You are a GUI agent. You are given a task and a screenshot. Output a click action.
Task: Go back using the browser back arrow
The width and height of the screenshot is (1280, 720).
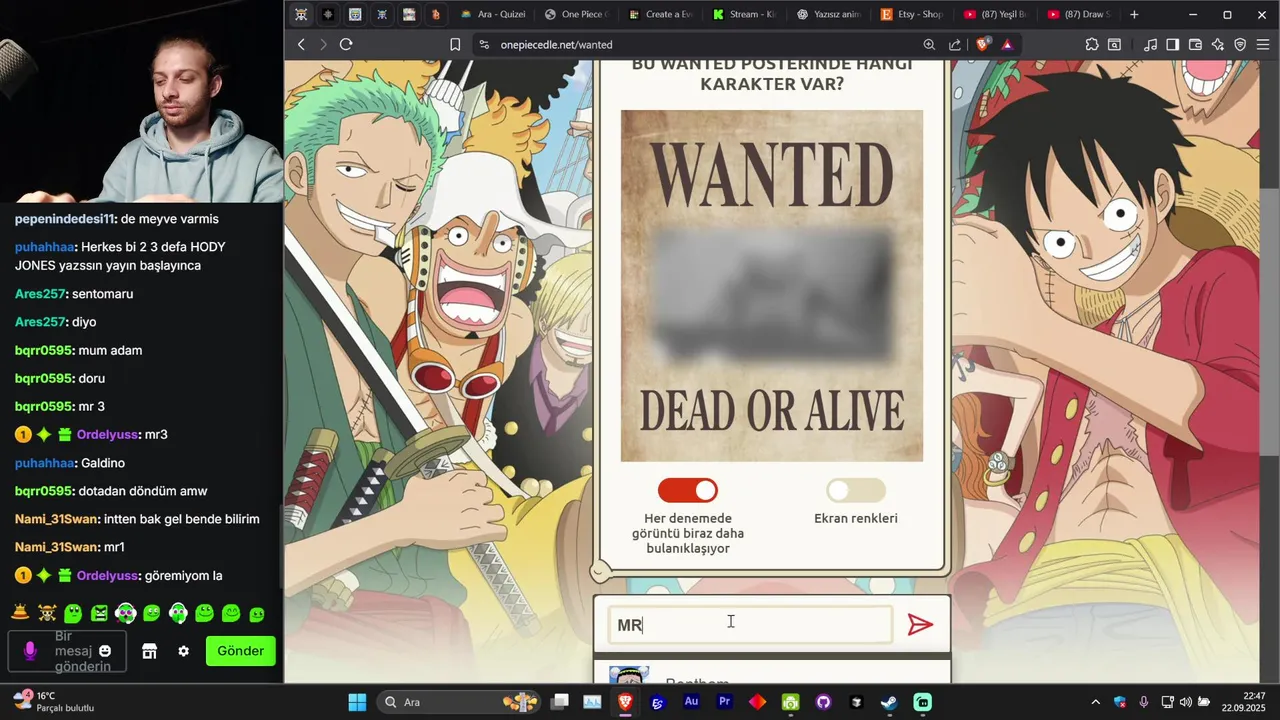coord(302,44)
